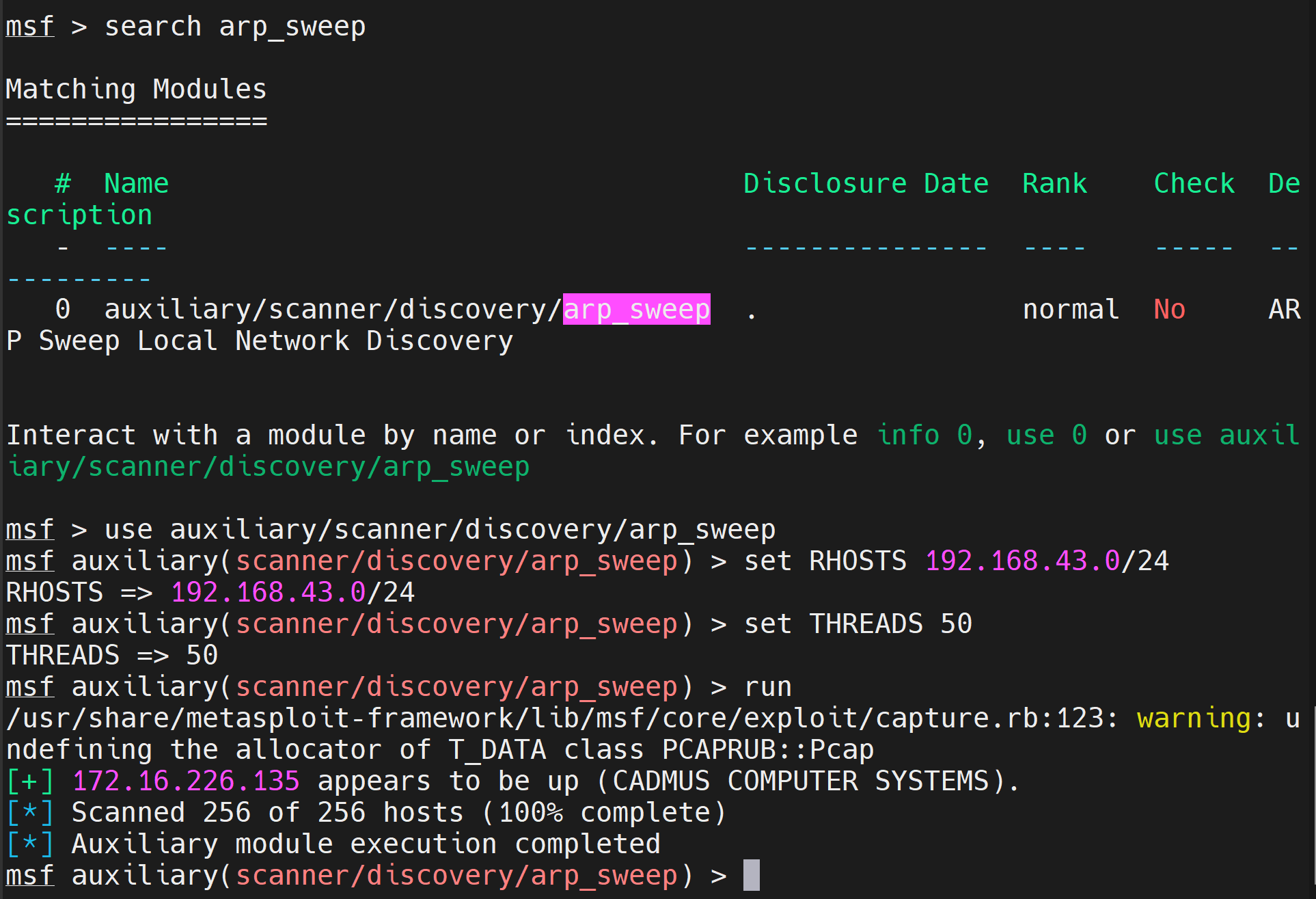Click the 'normal' rank value
Screen dimensions: 1316x899
point(1071,310)
